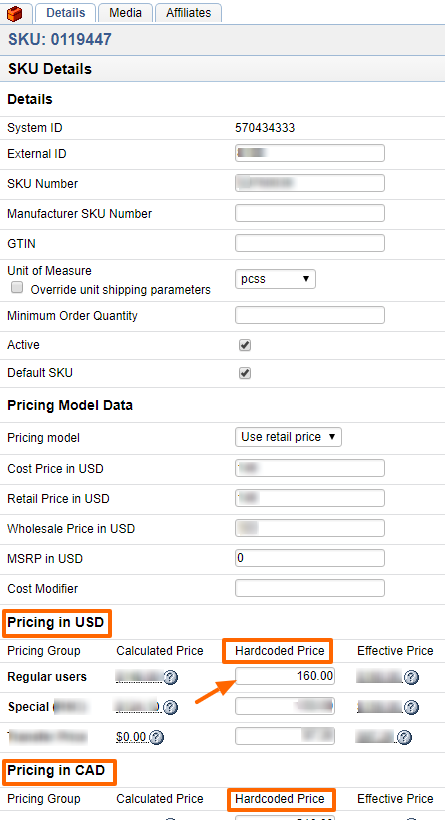Open help for Regular users calculated price
The height and width of the screenshot is (820, 445).
[170, 678]
